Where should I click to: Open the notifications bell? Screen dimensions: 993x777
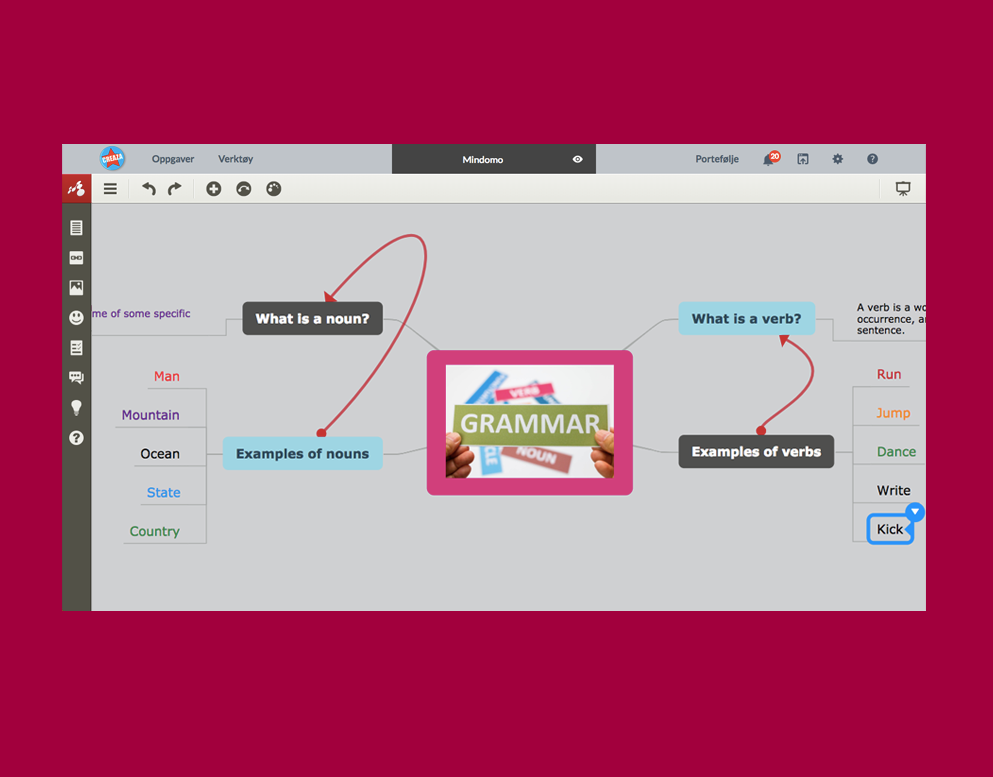pos(768,160)
